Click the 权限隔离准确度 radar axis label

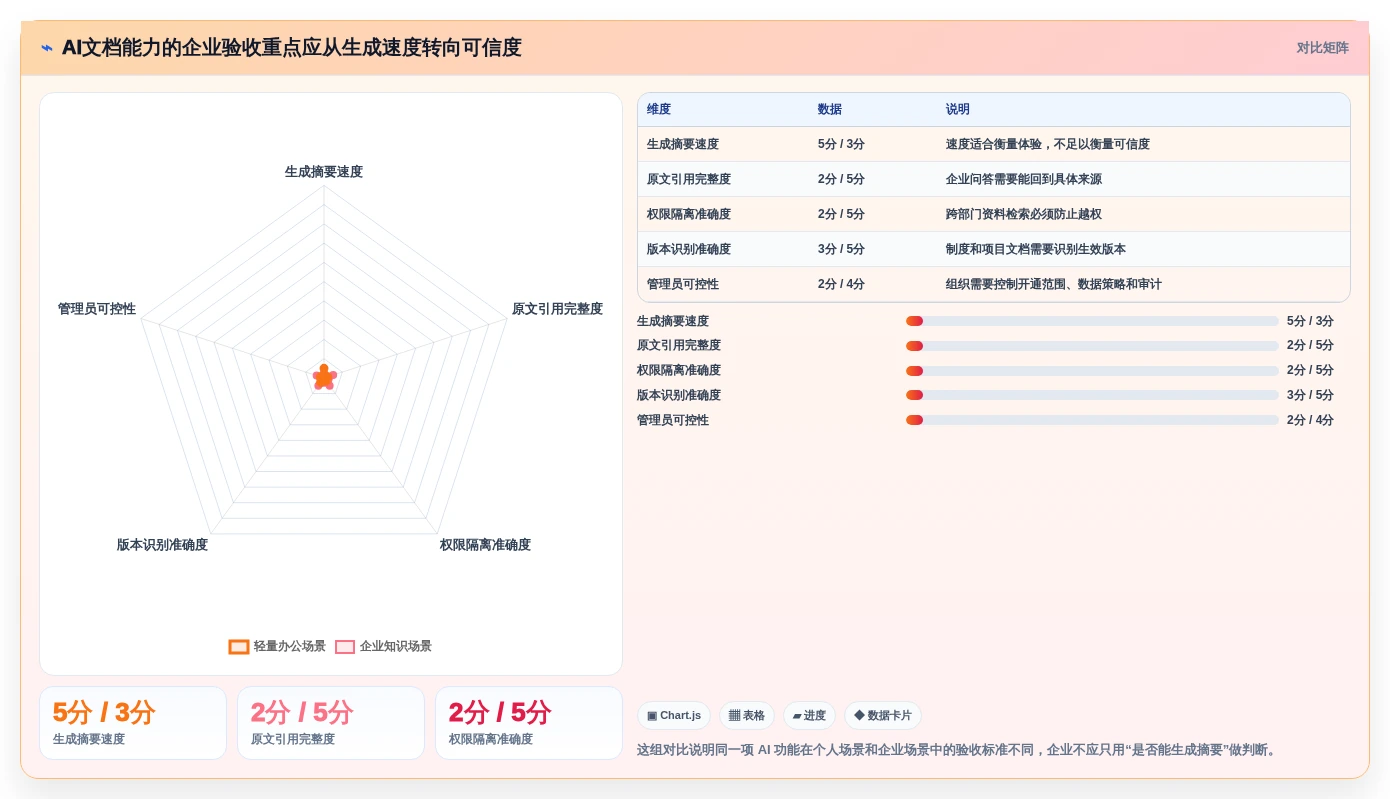pos(485,545)
